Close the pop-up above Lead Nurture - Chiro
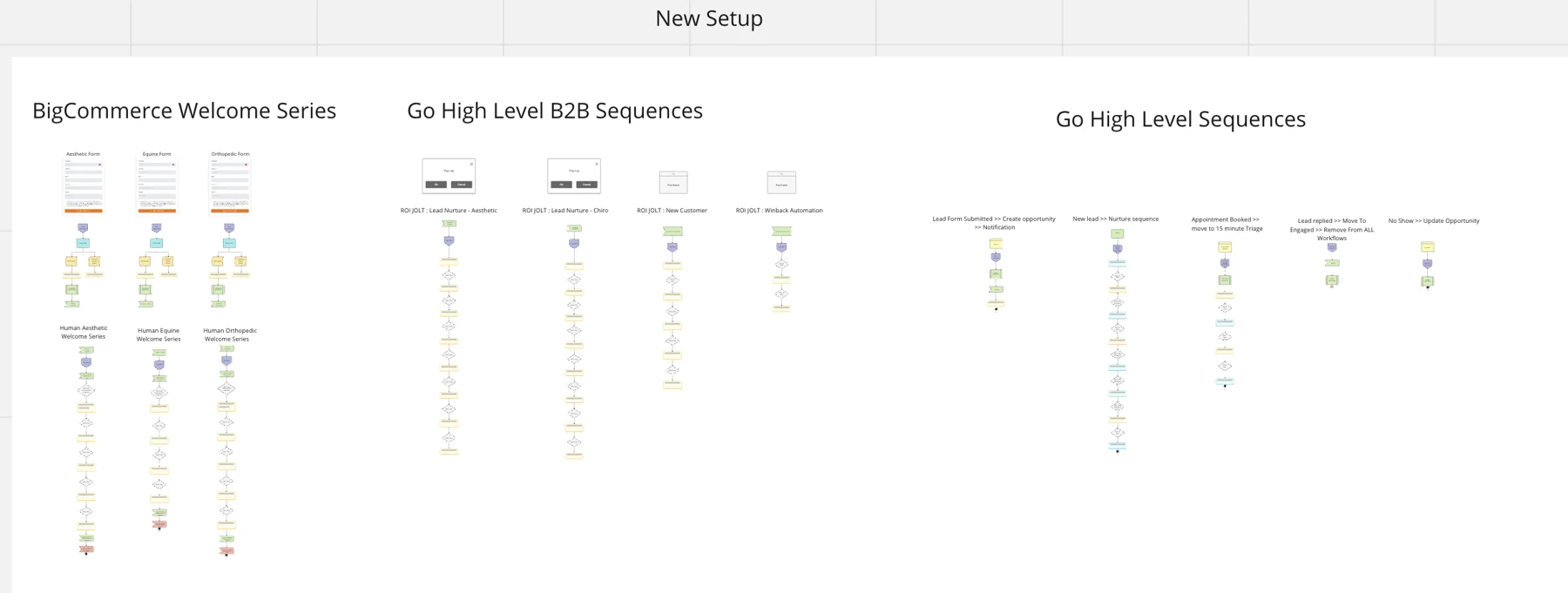This screenshot has height=593, width=1568. click(x=597, y=164)
